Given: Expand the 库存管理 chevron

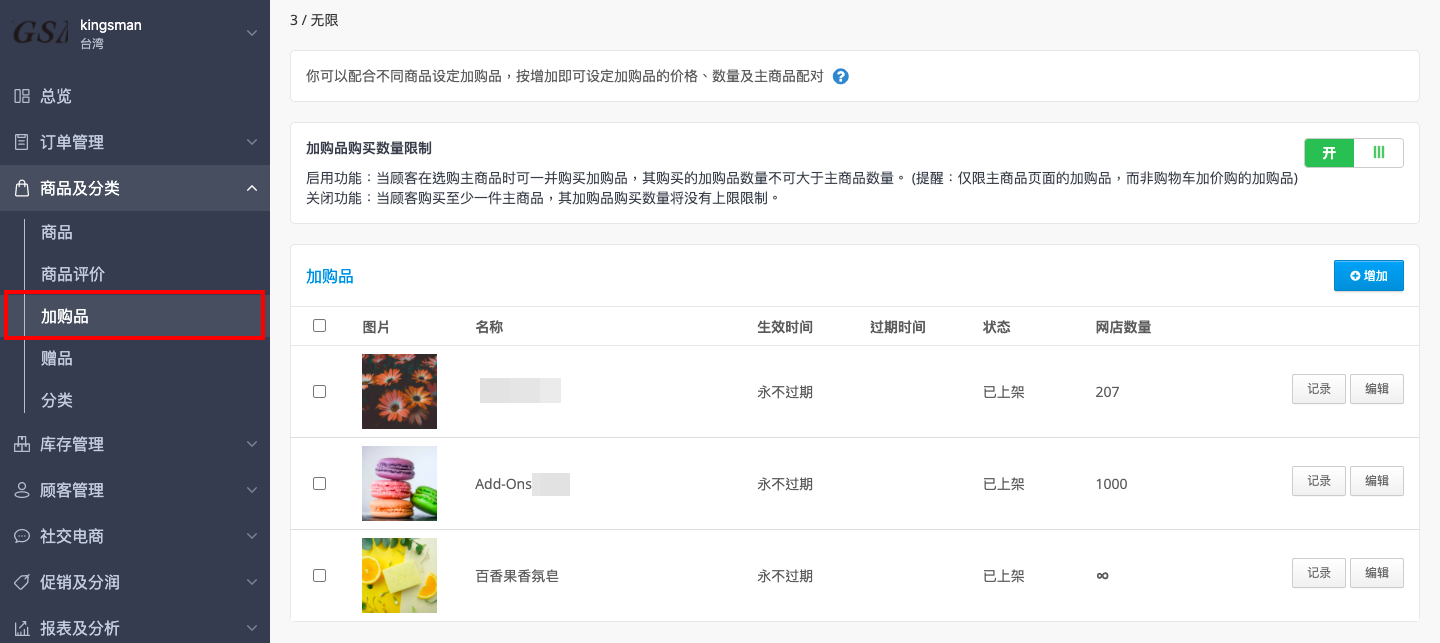Looking at the screenshot, I should tap(251, 444).
